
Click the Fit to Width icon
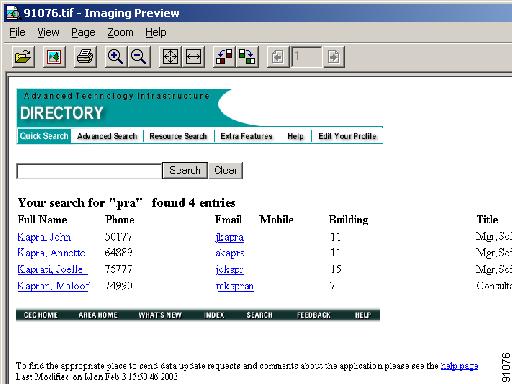pos(193,57)
